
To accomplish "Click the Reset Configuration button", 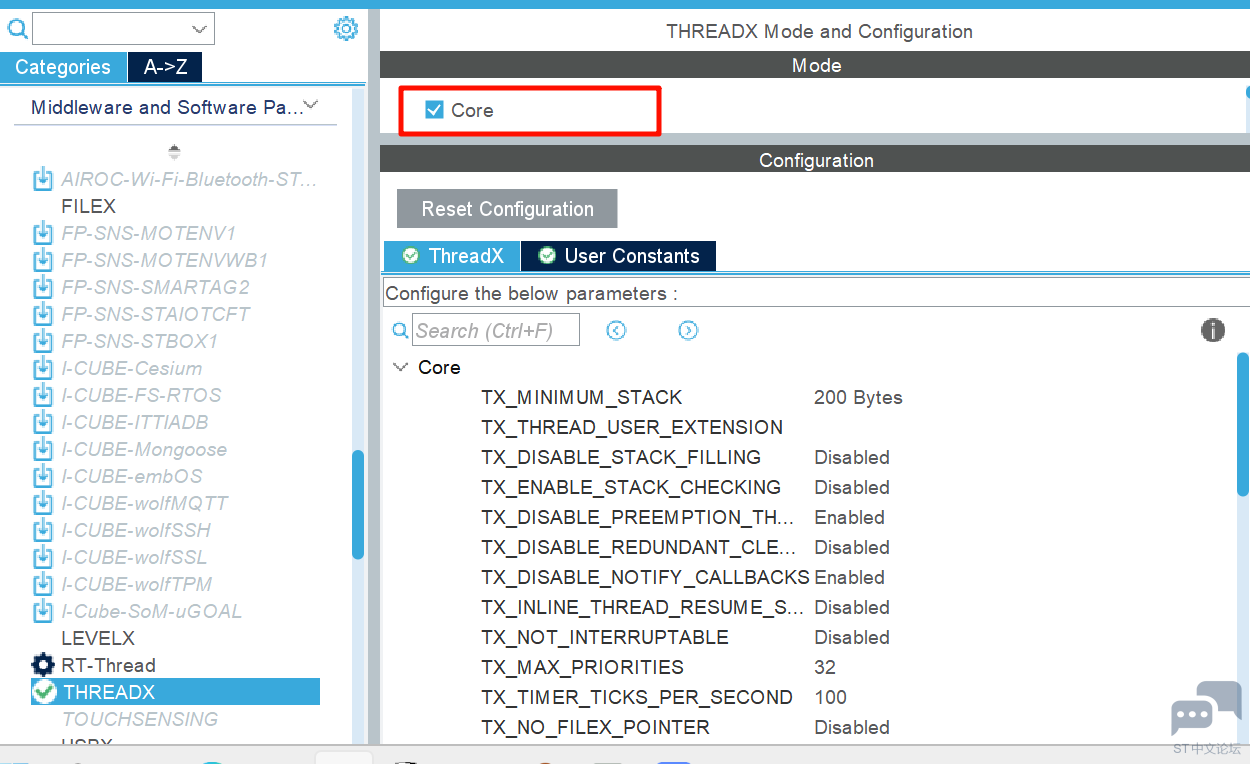I will click(507, 209).
